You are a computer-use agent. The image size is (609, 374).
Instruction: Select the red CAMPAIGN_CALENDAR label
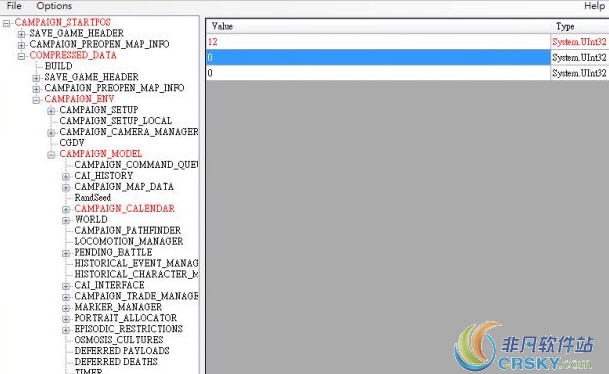click(x=124, y=209)
